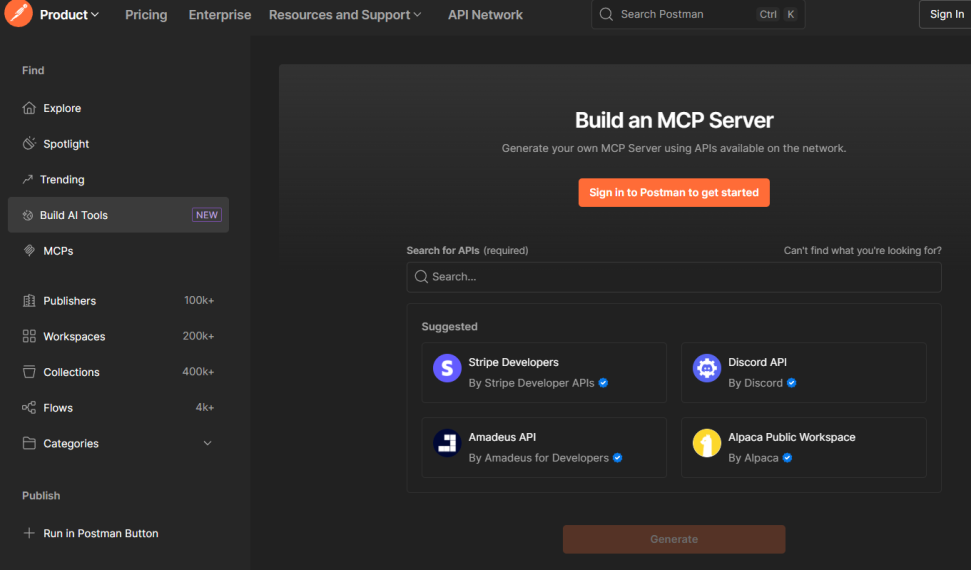
Task: Select the Stripe Developers suggestion card
Action: 544,372
